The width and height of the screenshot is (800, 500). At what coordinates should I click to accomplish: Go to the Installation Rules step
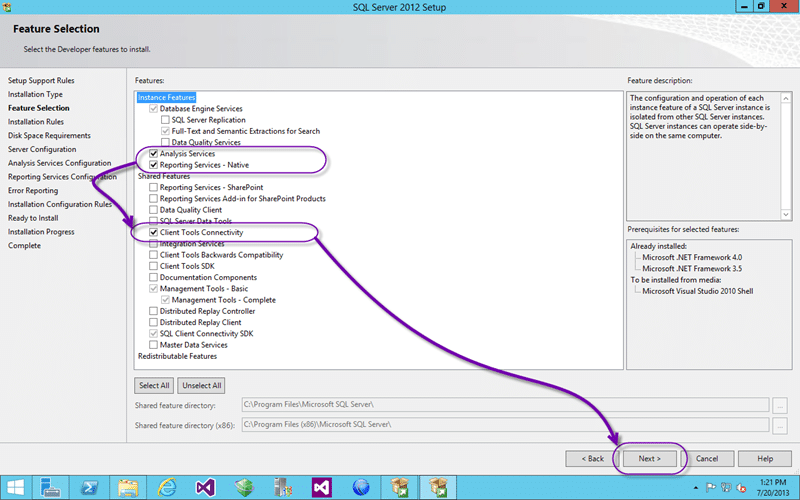click(36, 122)
